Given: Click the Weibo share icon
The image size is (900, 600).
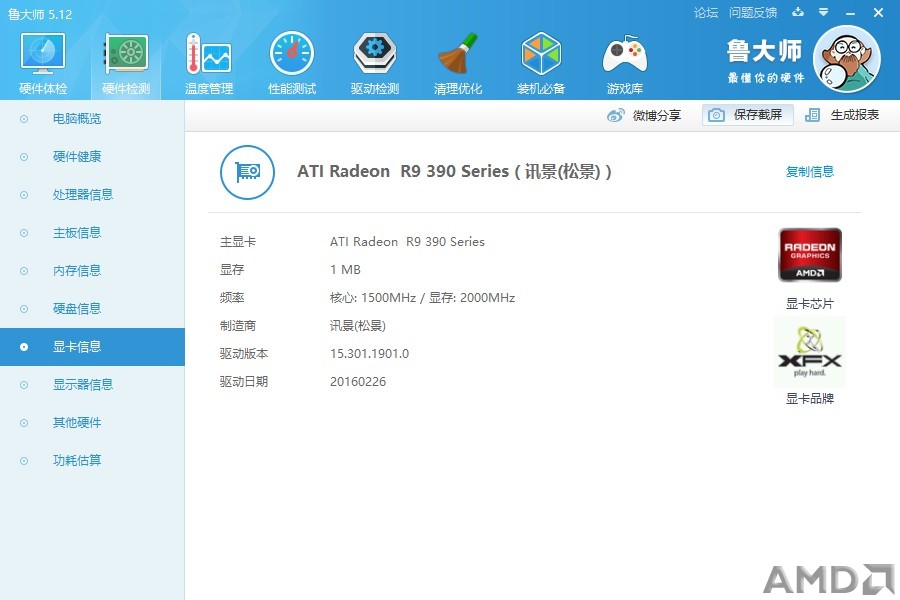Looking at the screenshot, I should (615, 115).
